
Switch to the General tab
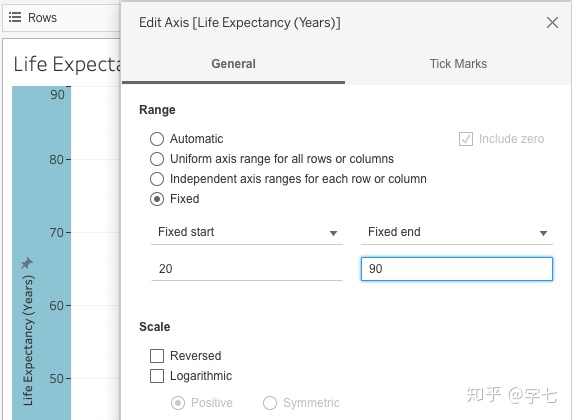tap(233, 64)
